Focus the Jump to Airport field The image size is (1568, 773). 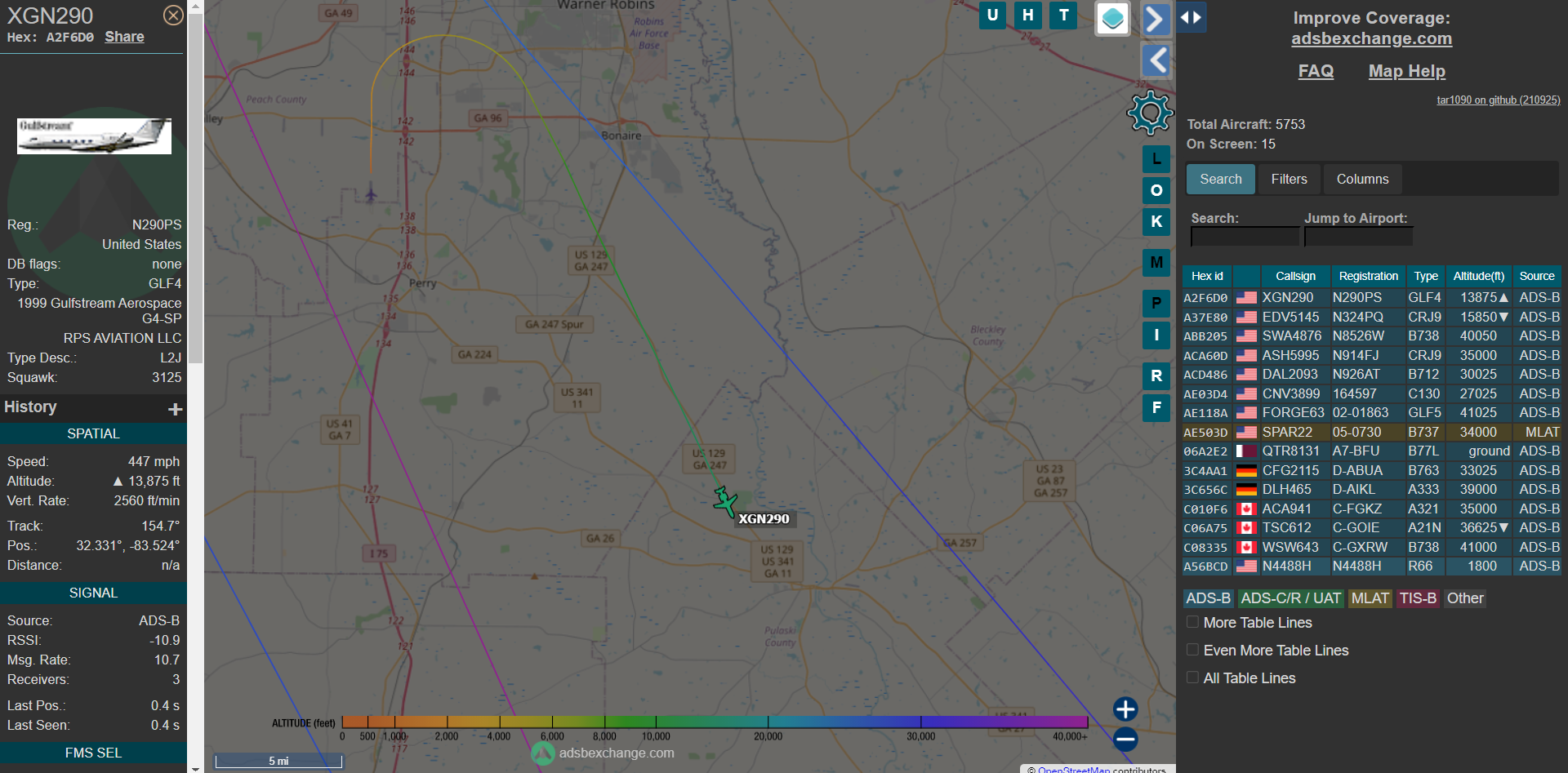tap(1358, 237)
